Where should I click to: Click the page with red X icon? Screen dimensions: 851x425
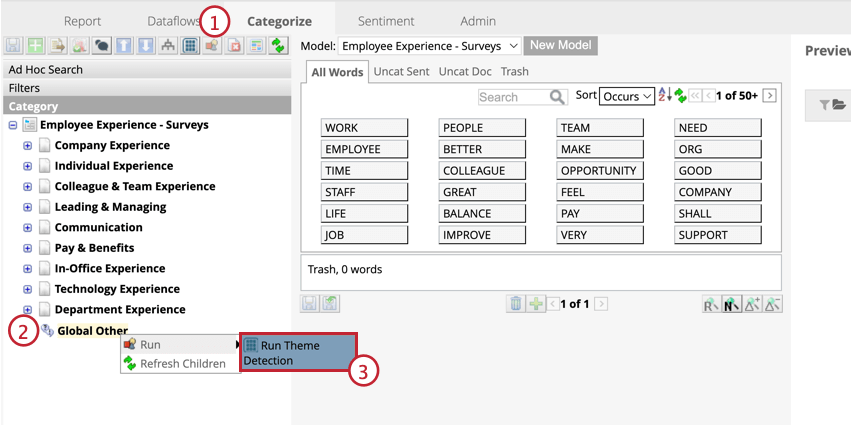(234, 46)
